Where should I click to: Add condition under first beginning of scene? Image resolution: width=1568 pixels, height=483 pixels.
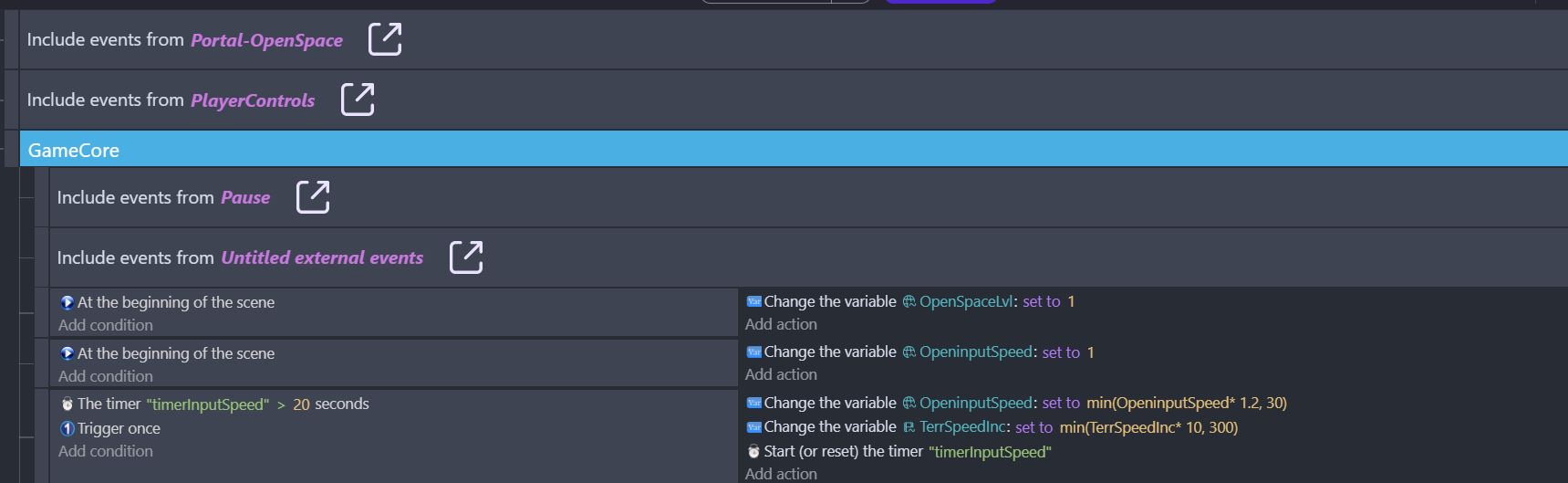(x=106, y=325)
